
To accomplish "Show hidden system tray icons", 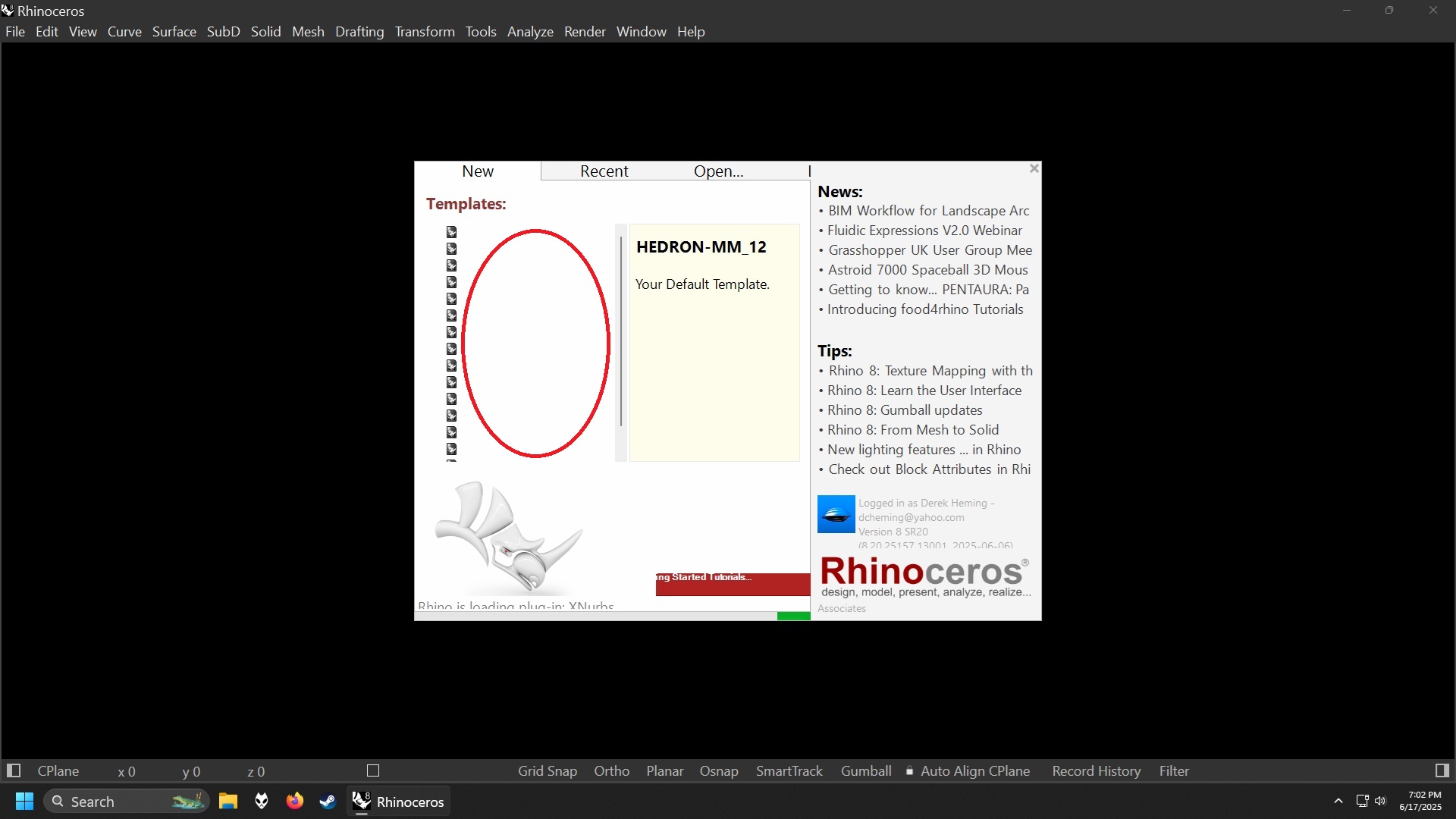I will 1338,801.
